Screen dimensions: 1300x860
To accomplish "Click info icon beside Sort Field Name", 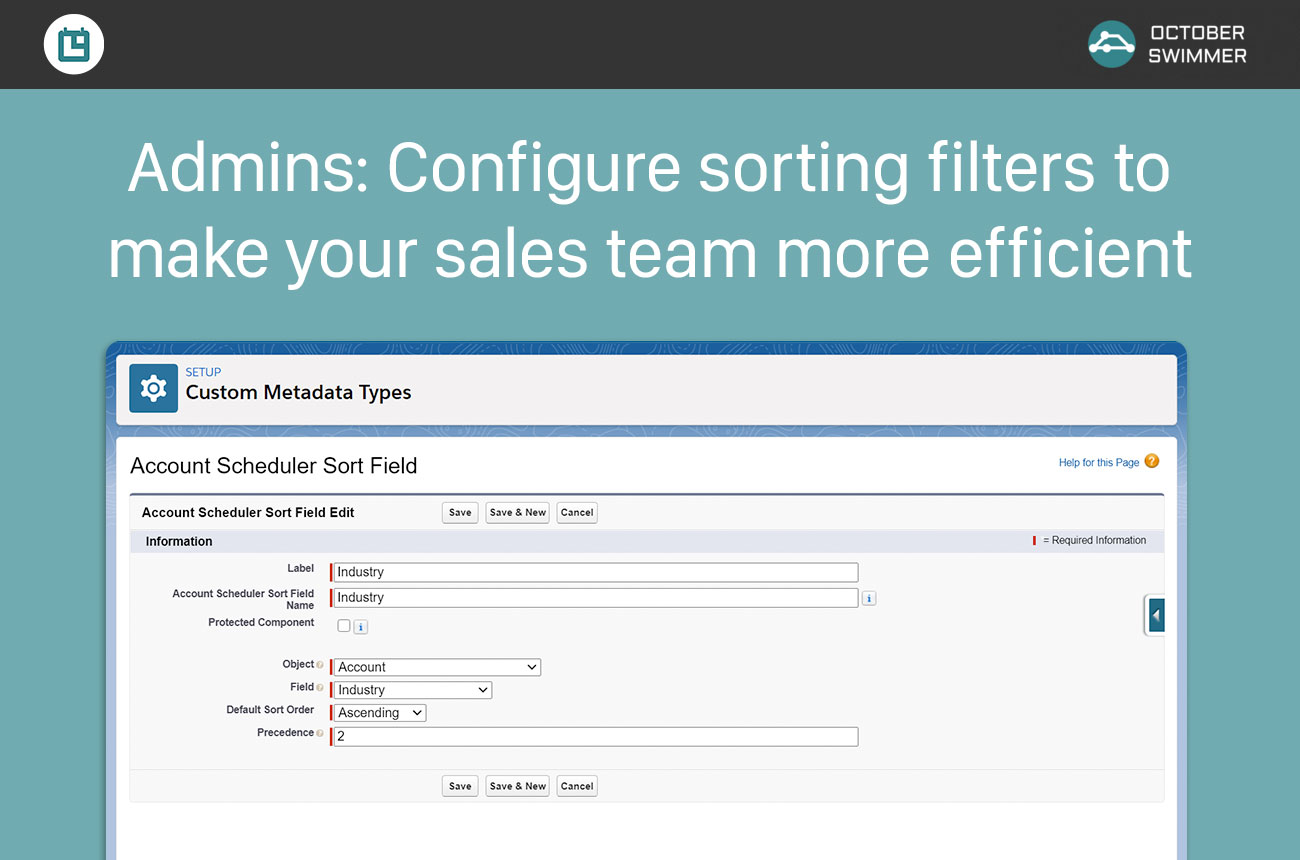I will coord(869,598).
